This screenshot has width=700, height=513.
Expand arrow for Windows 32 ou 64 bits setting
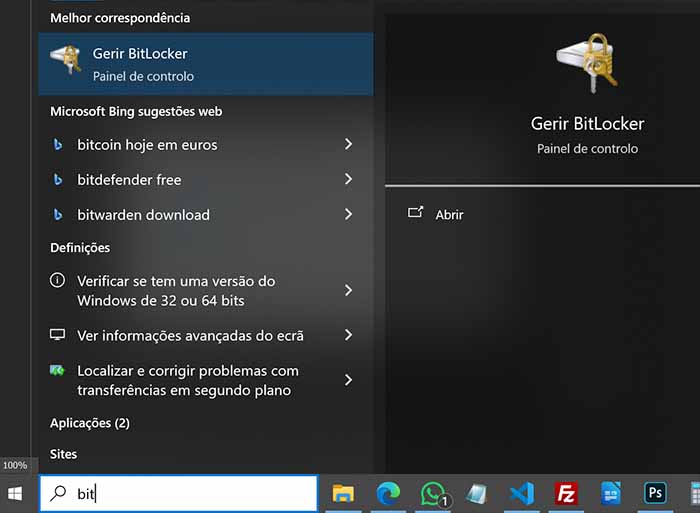click(x=348, y=290)
